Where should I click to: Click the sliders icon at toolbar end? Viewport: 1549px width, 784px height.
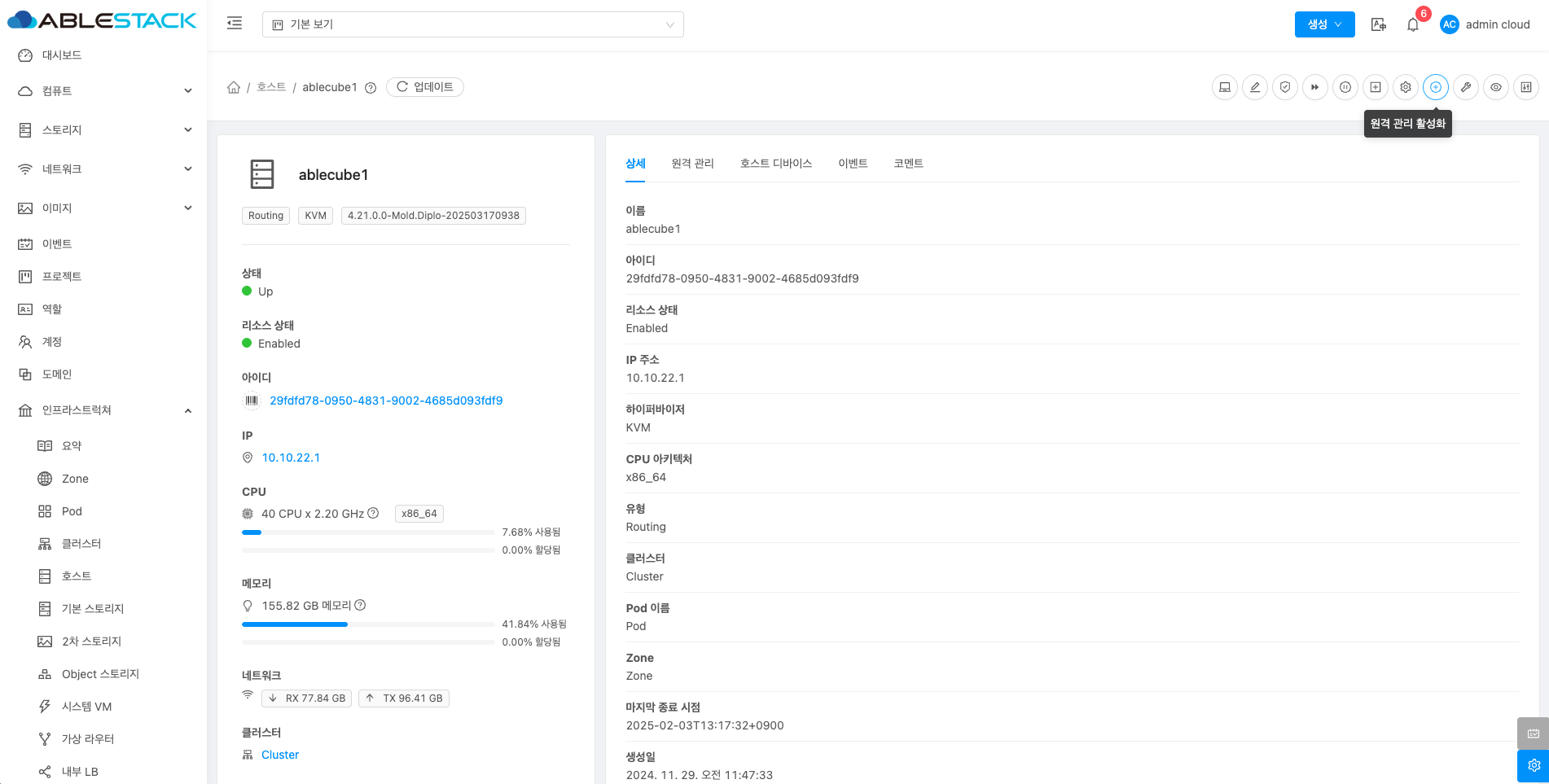click(x=1526, y=87)
